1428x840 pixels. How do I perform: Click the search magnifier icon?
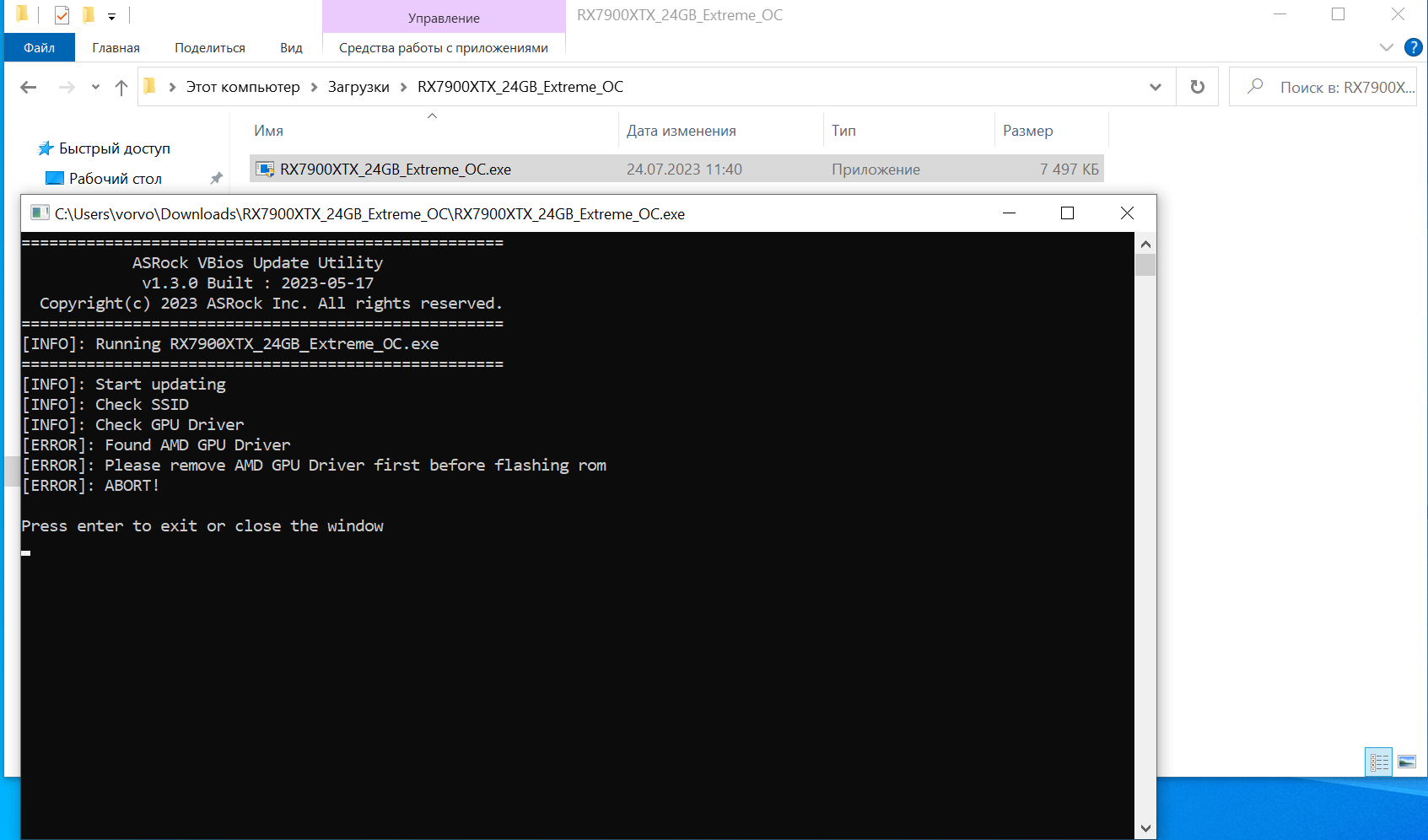(1255, 86)
